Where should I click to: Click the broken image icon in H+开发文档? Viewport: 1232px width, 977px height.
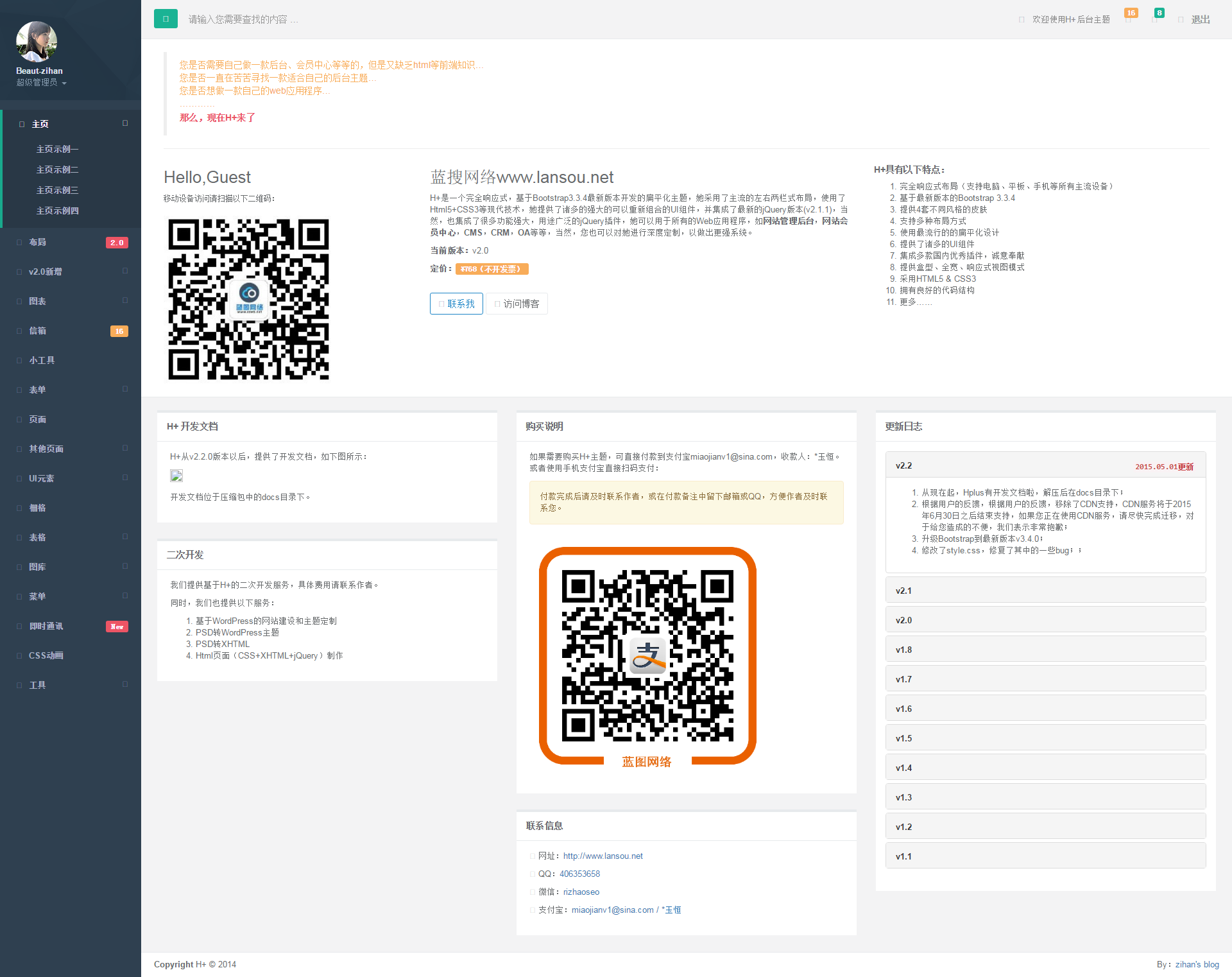pyautogui.click(x=176, y=476)
